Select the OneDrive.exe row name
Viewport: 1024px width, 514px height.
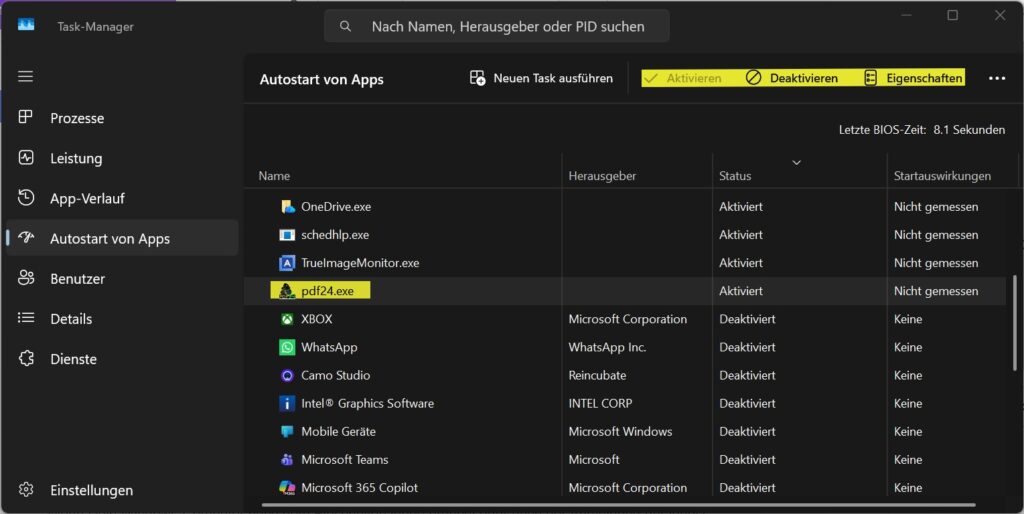(x=336, y=206)
